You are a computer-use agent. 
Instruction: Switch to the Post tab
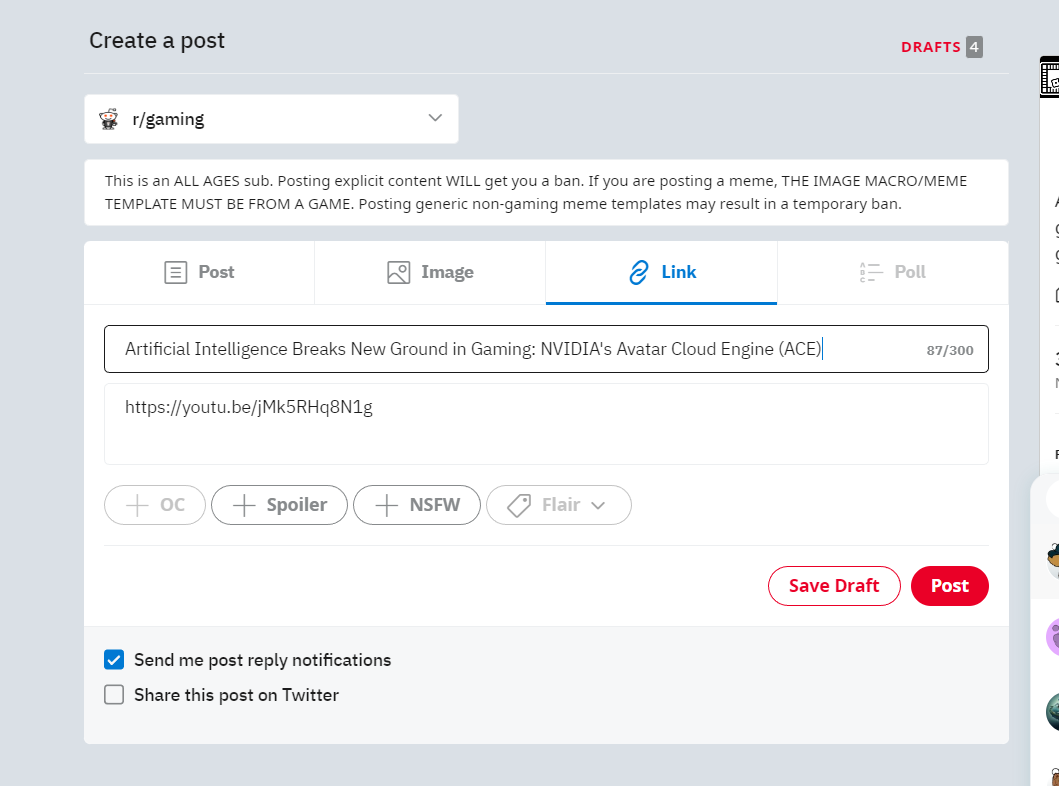199,272
